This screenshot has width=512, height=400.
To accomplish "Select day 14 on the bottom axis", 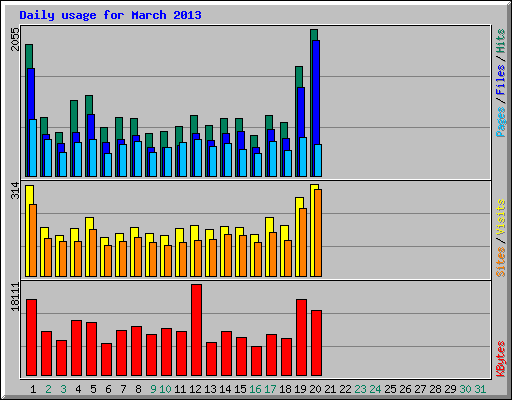I will [x=225, y=389].
